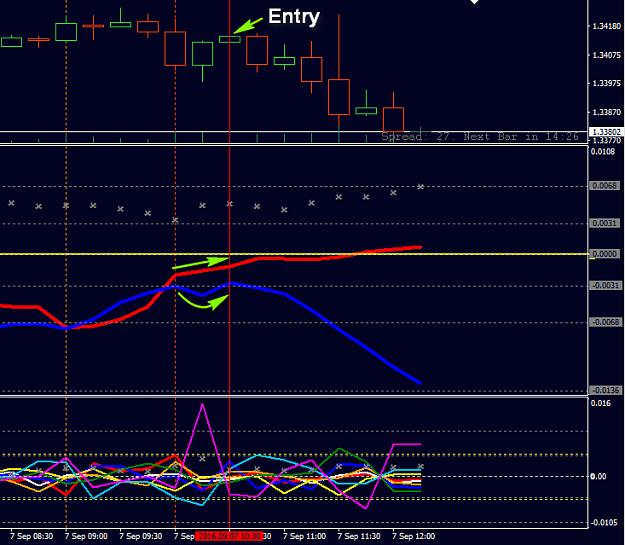This screenshot has width=625, height=545.
Task: Click the 1.33870 price axis label
Action: click(x=607, y=112)
